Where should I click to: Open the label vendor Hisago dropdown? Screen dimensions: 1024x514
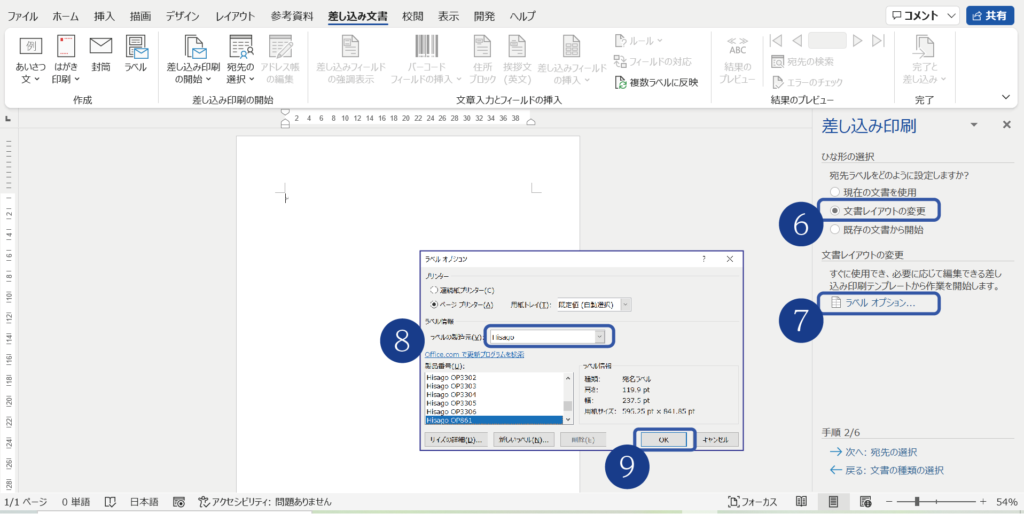[x=600, y=337]
